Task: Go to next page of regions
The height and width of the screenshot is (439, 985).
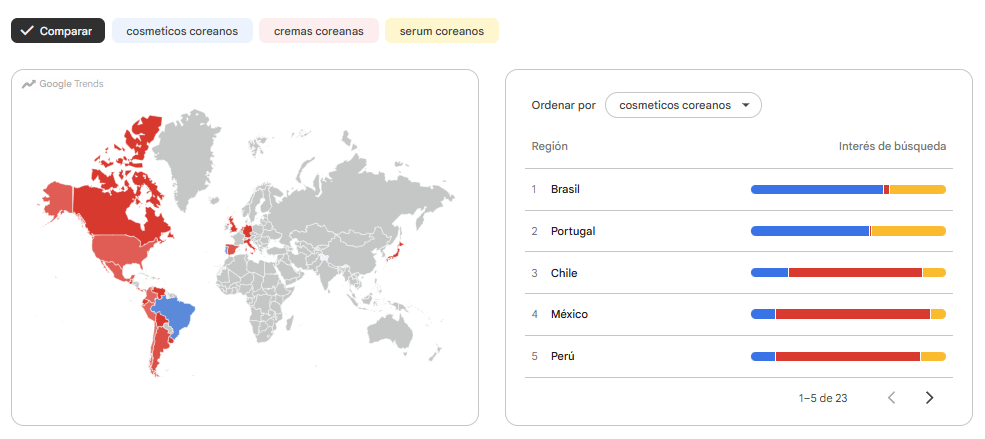Action: click(930, 398)
